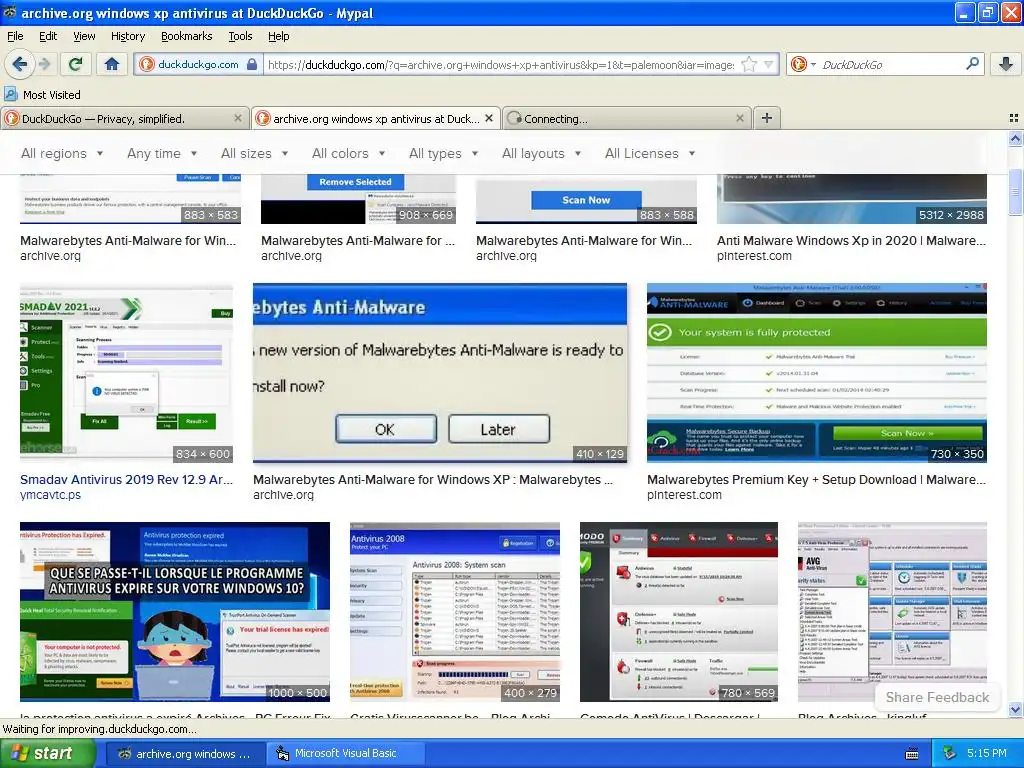Open a new tab with plus button
The height and width of the screenshot is (768, 1024).
click(x=767, y=118)
